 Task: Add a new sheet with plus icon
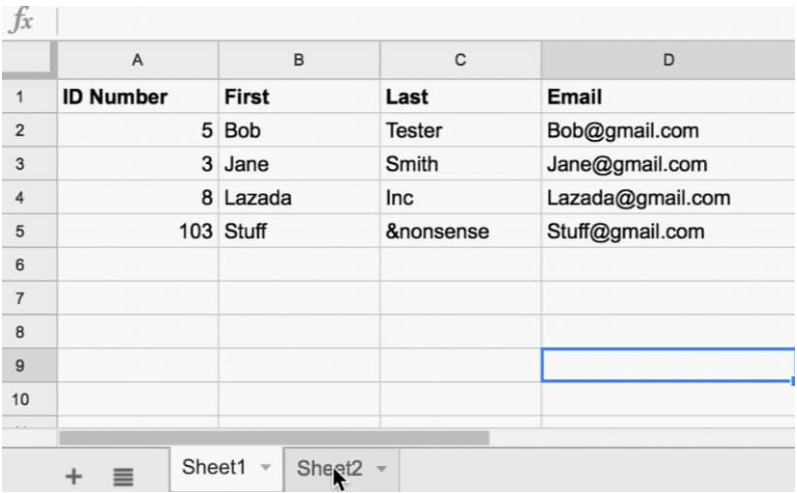click(74, 476)
